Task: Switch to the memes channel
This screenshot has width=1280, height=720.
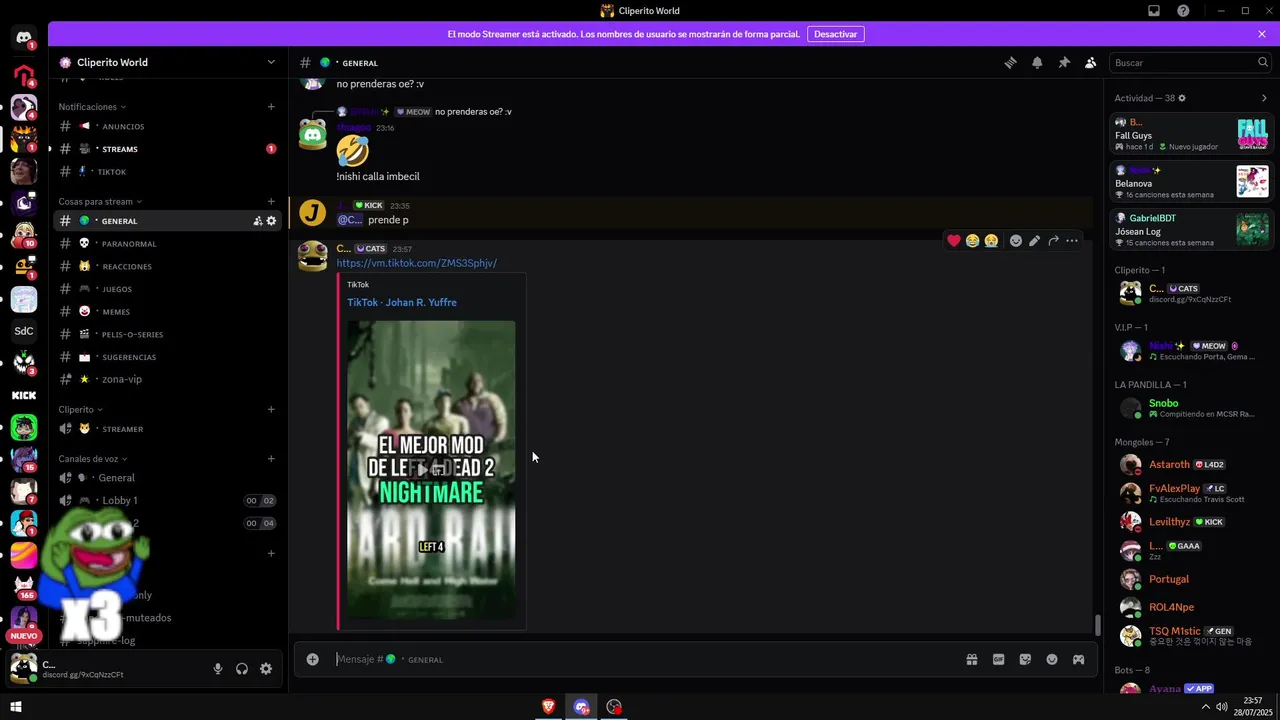Action: coord(168,311)
